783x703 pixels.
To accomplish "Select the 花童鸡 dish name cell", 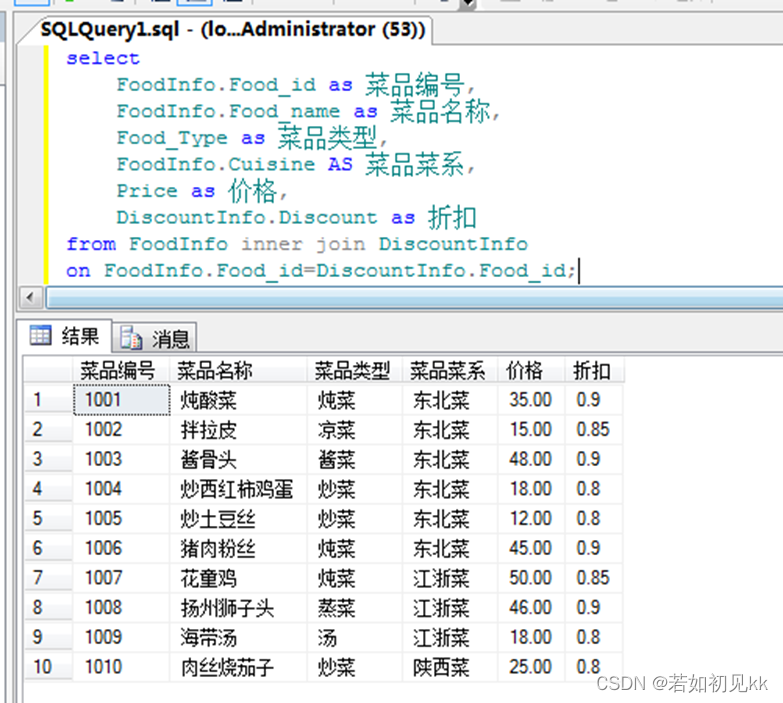I will tap(238, 578).
